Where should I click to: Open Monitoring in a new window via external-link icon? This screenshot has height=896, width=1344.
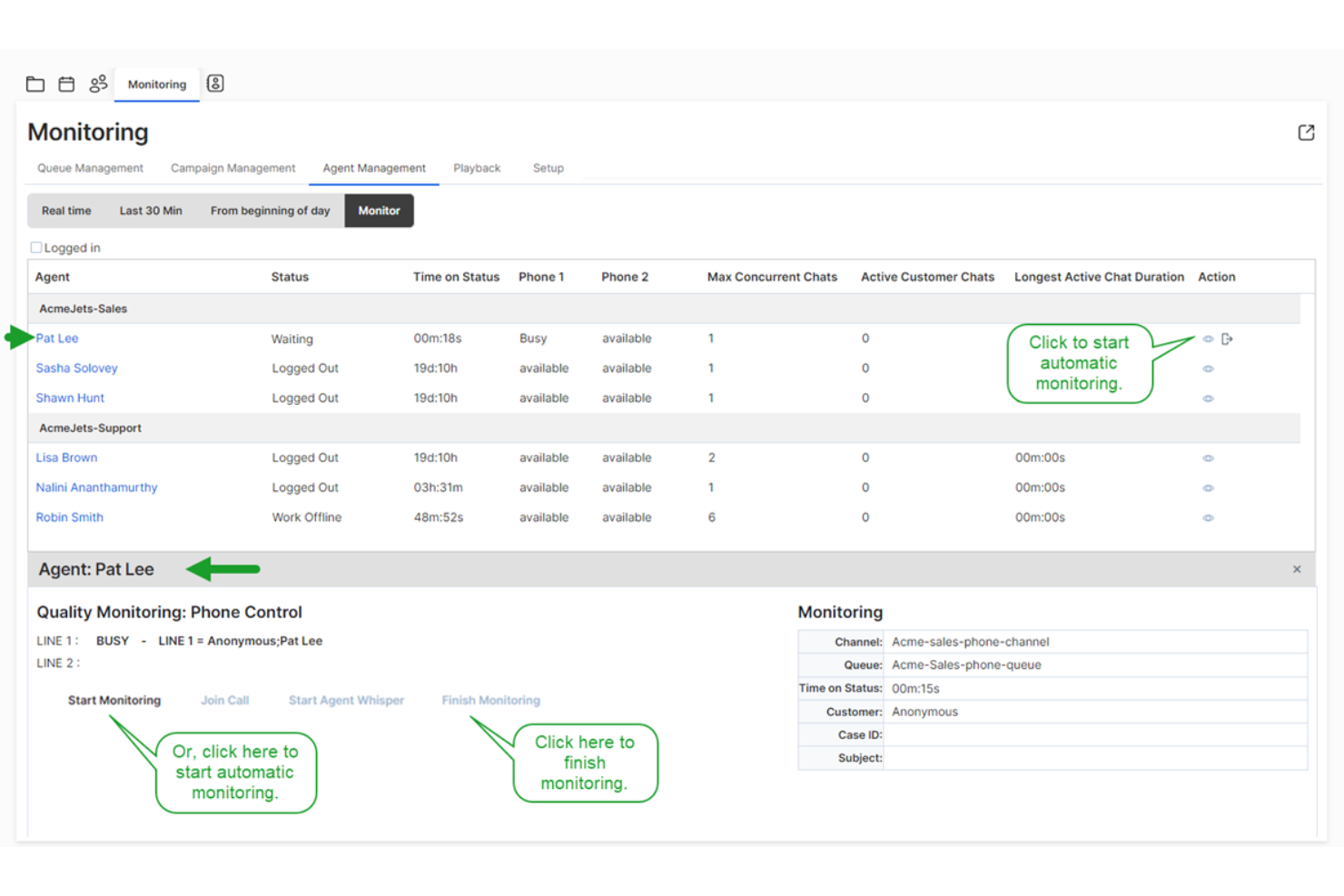tap(1305, 132)
